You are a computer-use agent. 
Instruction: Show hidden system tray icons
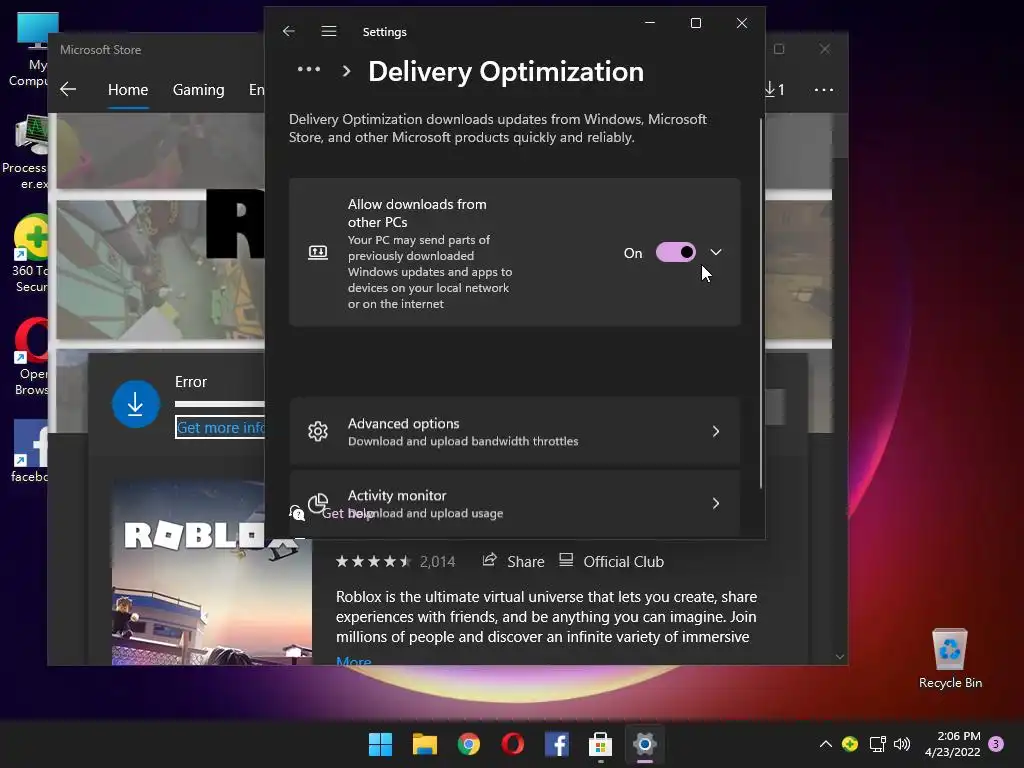coord(825,744)
